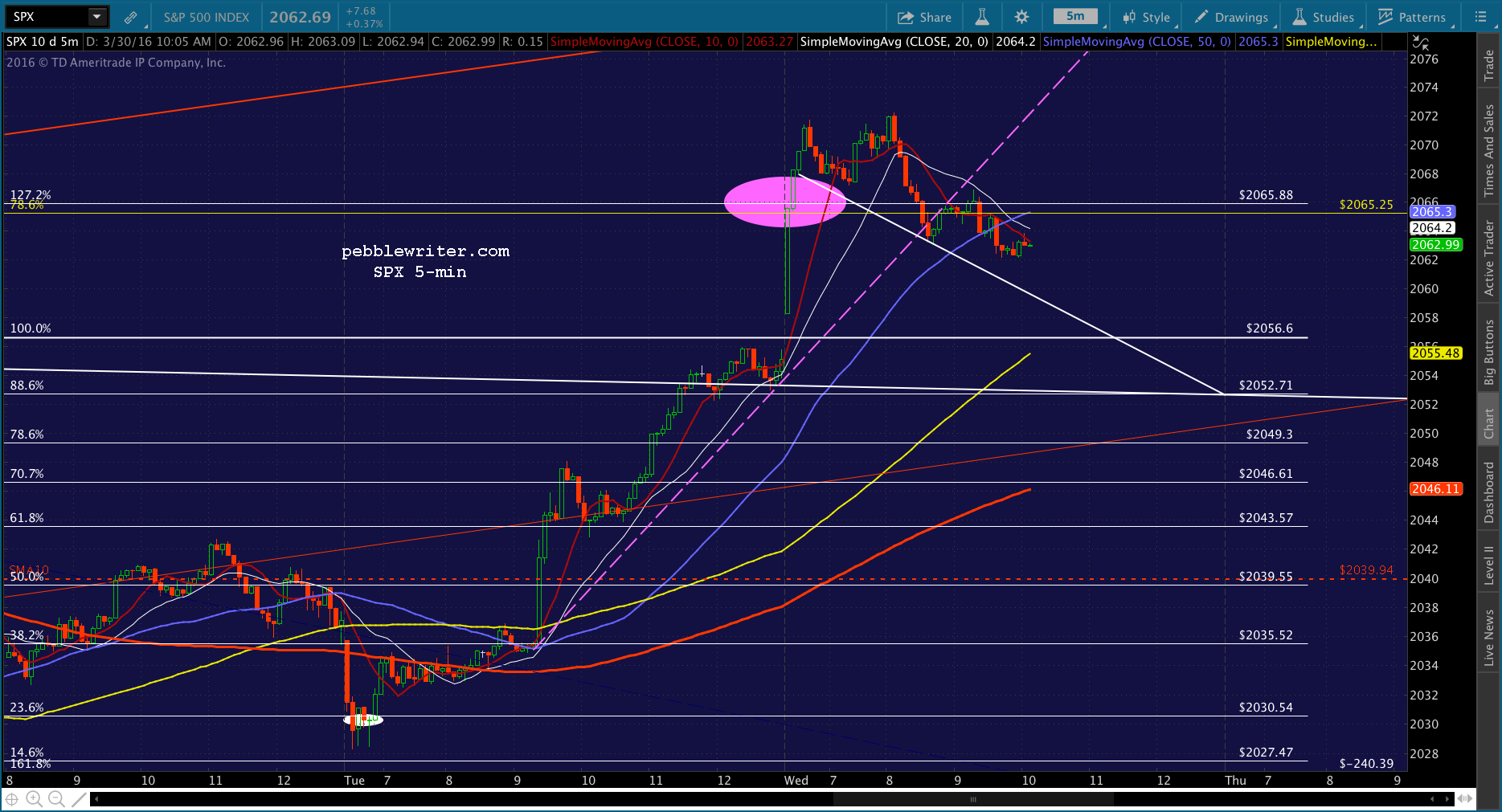Screen dimensions: 1502x812
Task: Share the chart via Share button
Action: pos(924,17)
